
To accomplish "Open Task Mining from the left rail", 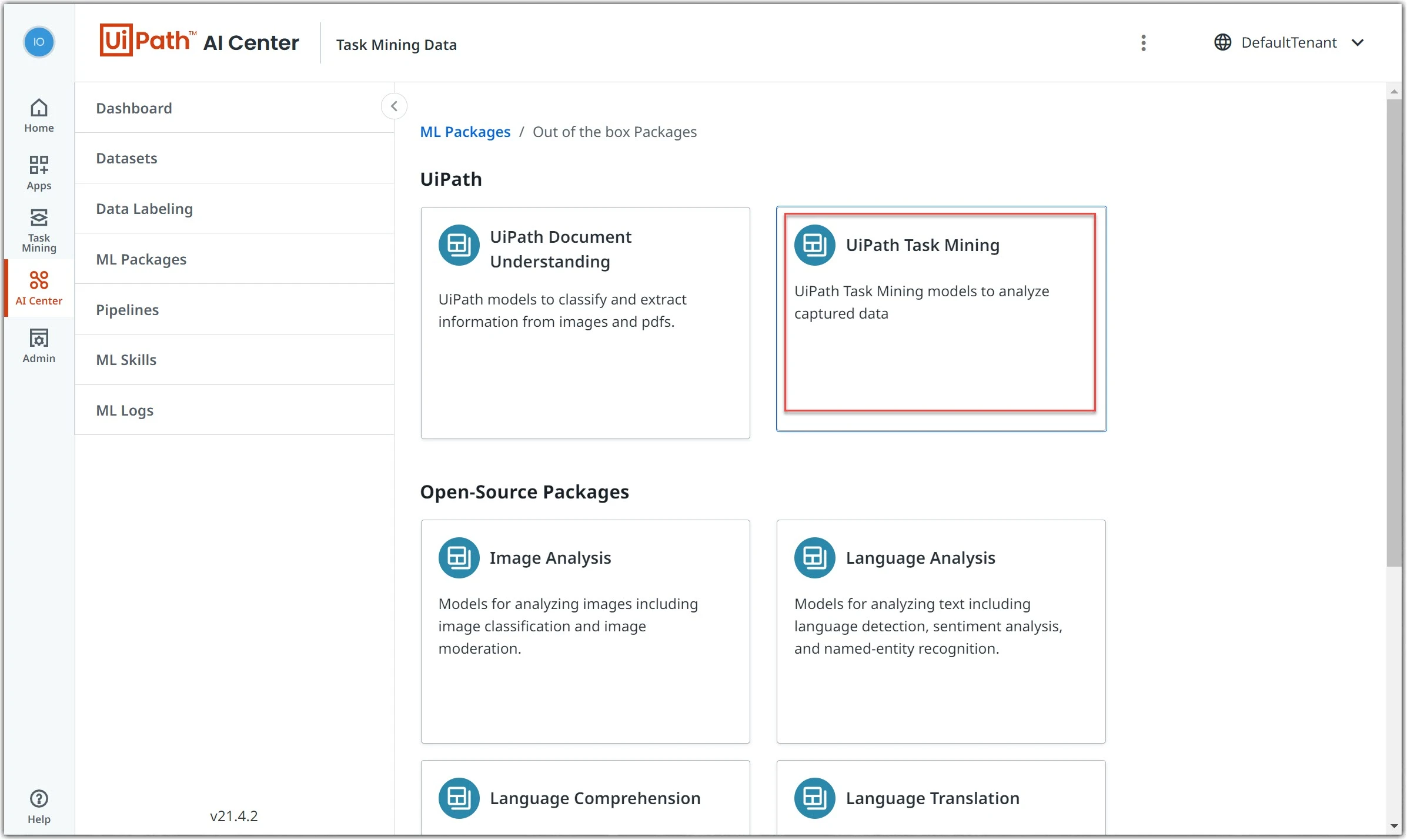I will (39, 230).
